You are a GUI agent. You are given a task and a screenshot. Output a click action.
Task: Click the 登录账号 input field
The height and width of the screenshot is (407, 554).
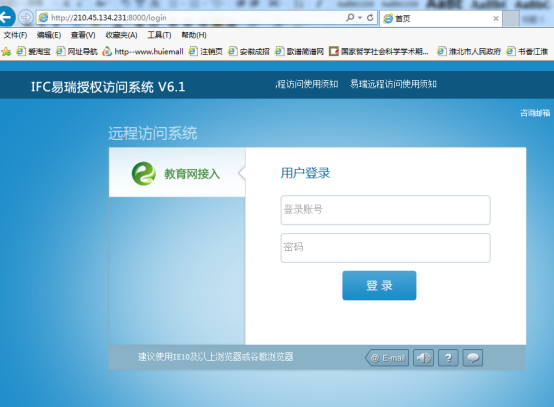point(385,210)
